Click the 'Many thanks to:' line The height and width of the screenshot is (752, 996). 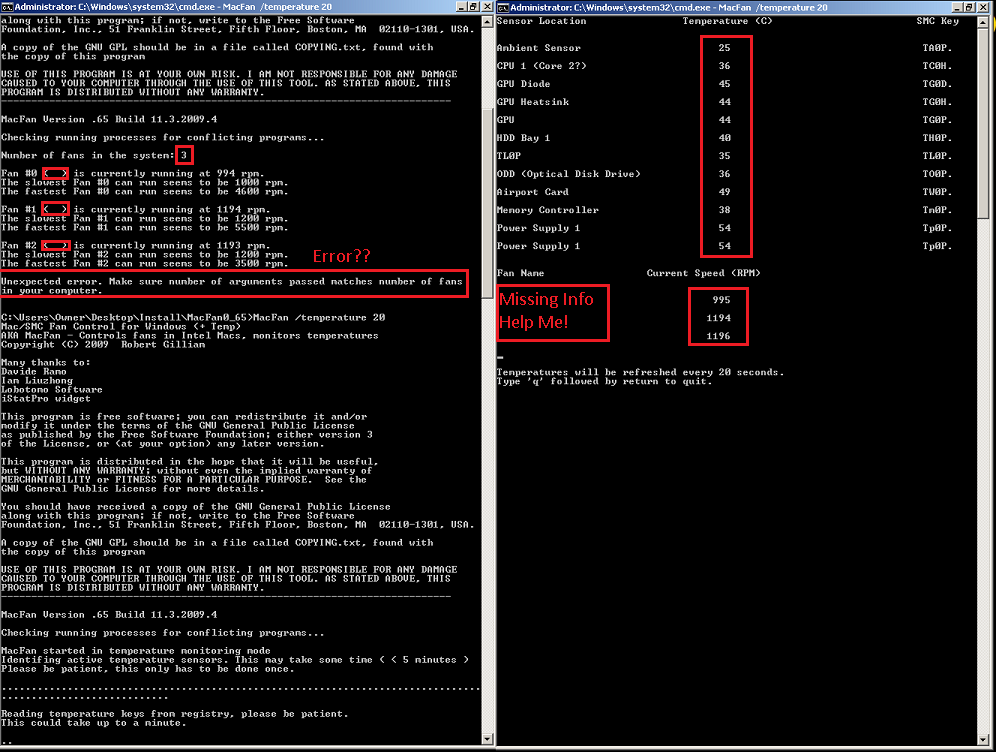pyautogui.click(x=46, y=363)
